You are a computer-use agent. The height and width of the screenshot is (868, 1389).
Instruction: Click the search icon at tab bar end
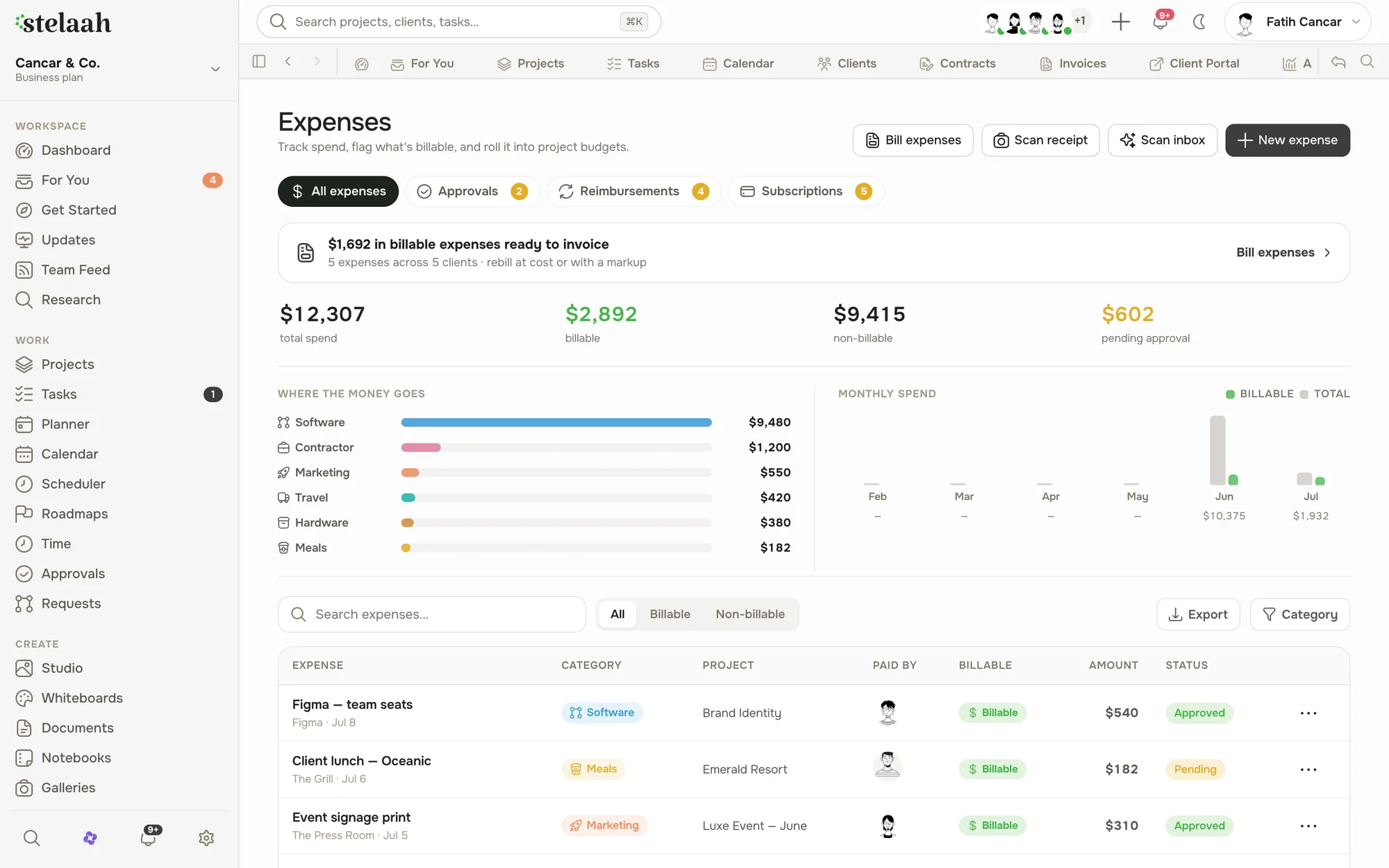click(x=1367, y=62)
